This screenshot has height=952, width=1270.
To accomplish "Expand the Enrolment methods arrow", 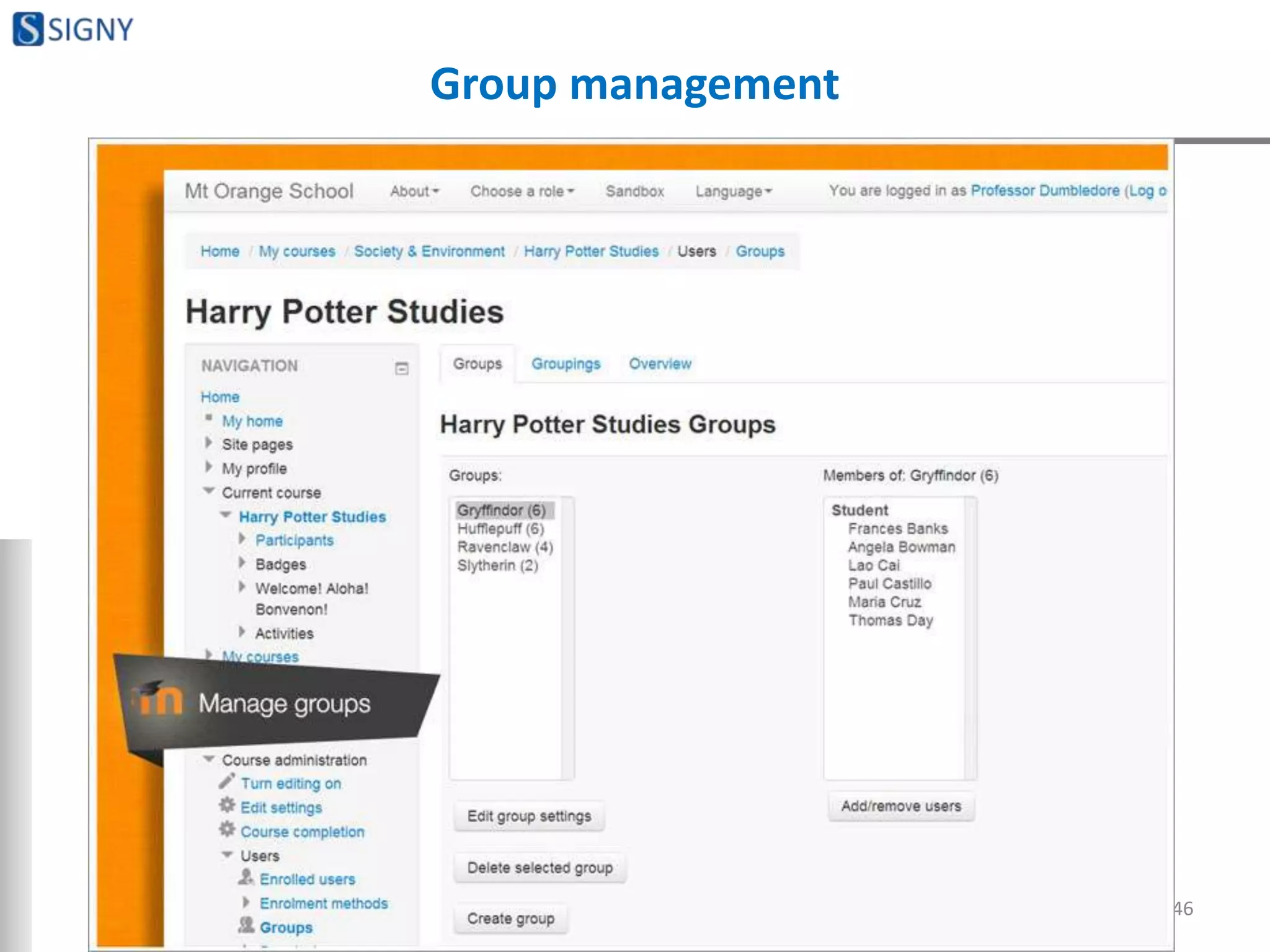I will (x=246, y=902).
